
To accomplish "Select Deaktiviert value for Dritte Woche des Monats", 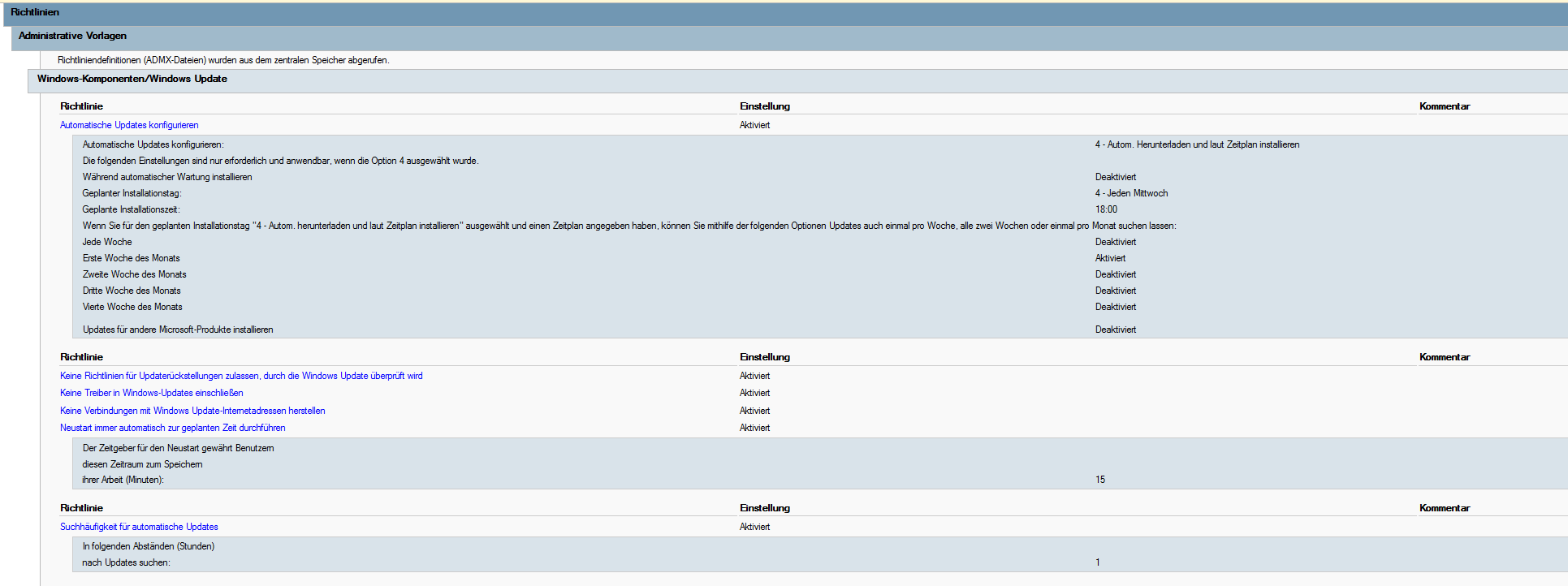I will click(x=1116, y=291).
